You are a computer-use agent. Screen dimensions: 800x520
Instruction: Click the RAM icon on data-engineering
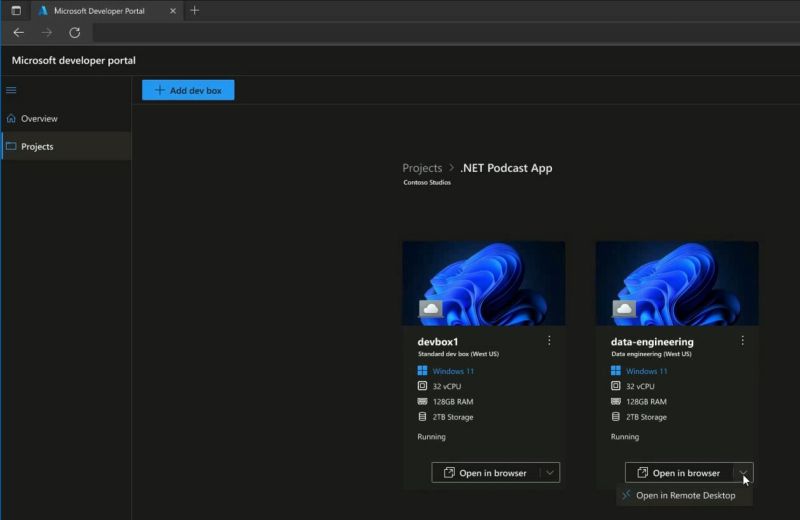coord(616,401)
